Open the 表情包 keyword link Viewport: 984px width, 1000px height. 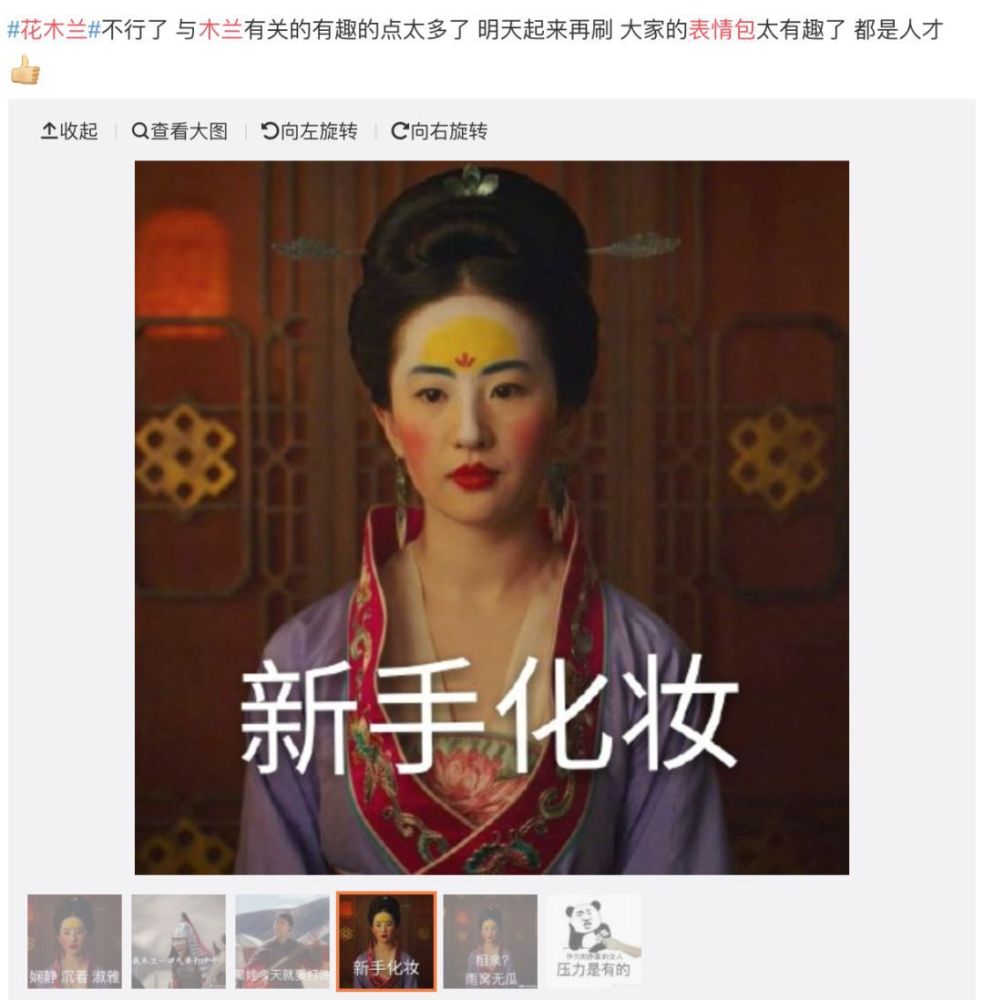point(722,29)
